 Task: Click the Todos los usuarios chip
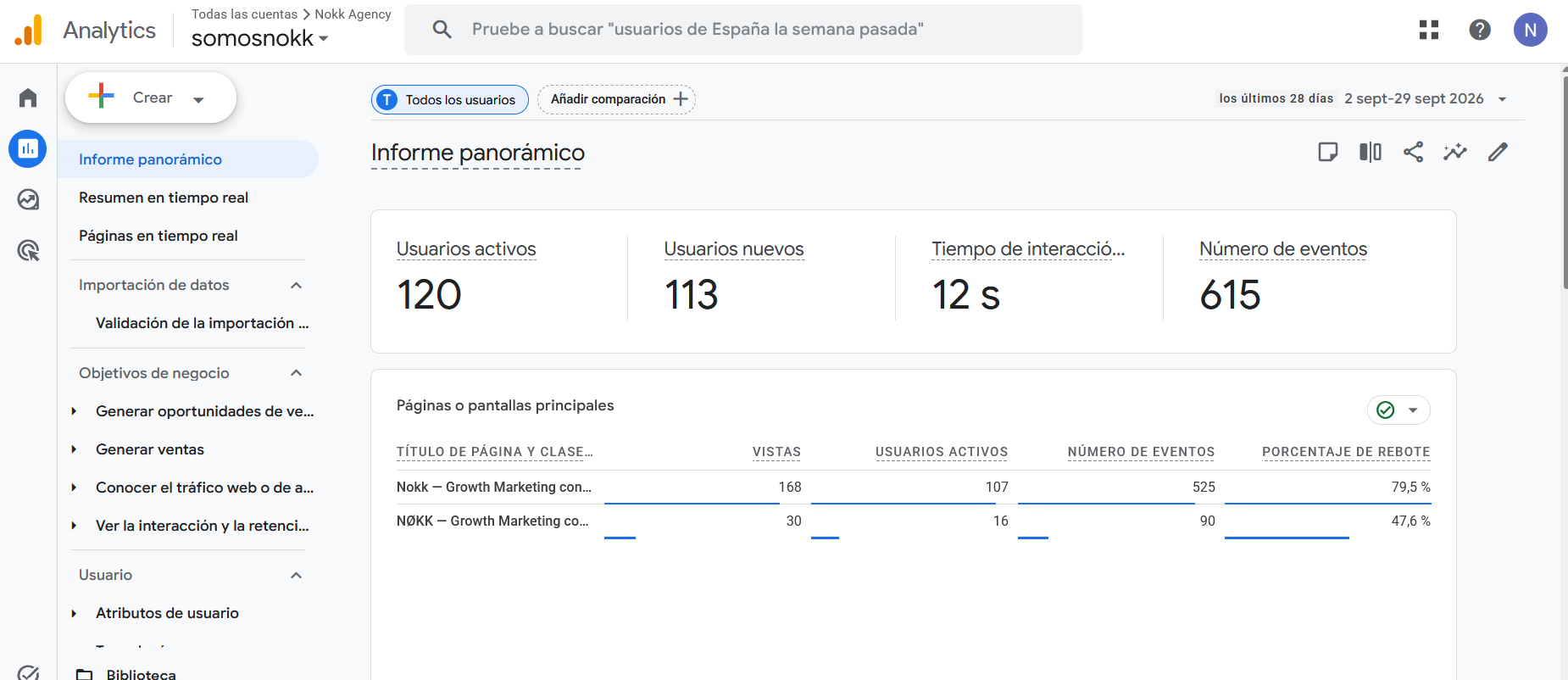450,99
